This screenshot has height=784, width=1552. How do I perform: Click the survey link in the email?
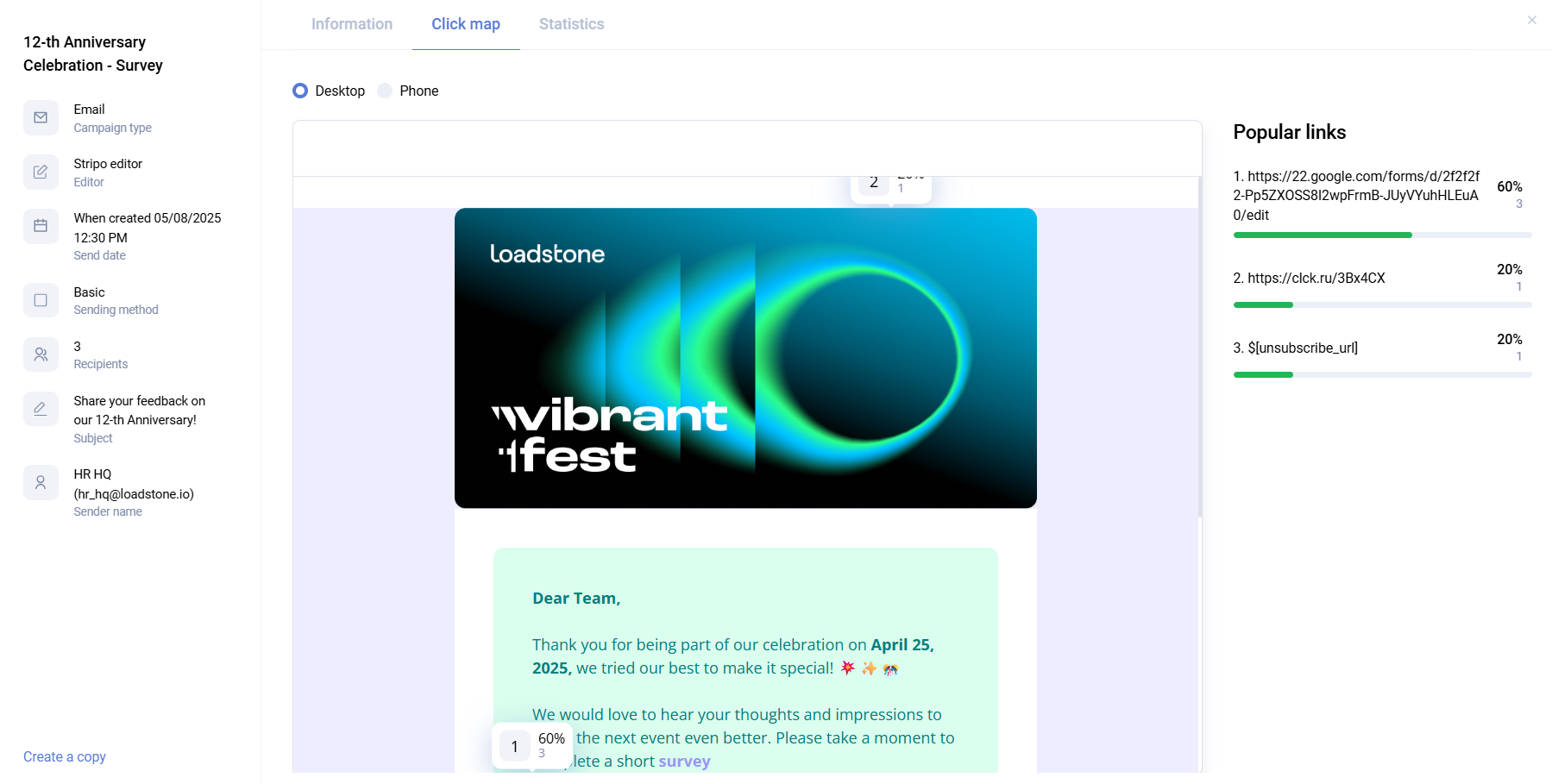tap(684, 762)
